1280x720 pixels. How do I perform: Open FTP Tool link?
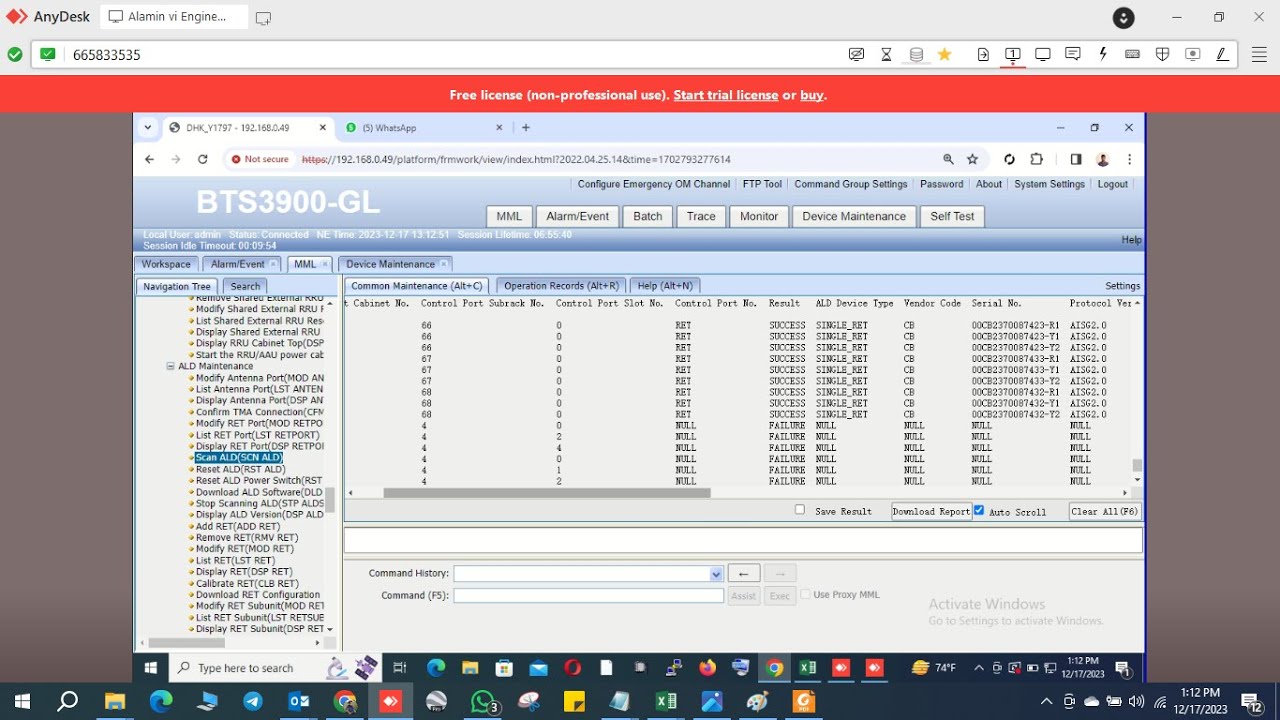(x=762, y=184)
